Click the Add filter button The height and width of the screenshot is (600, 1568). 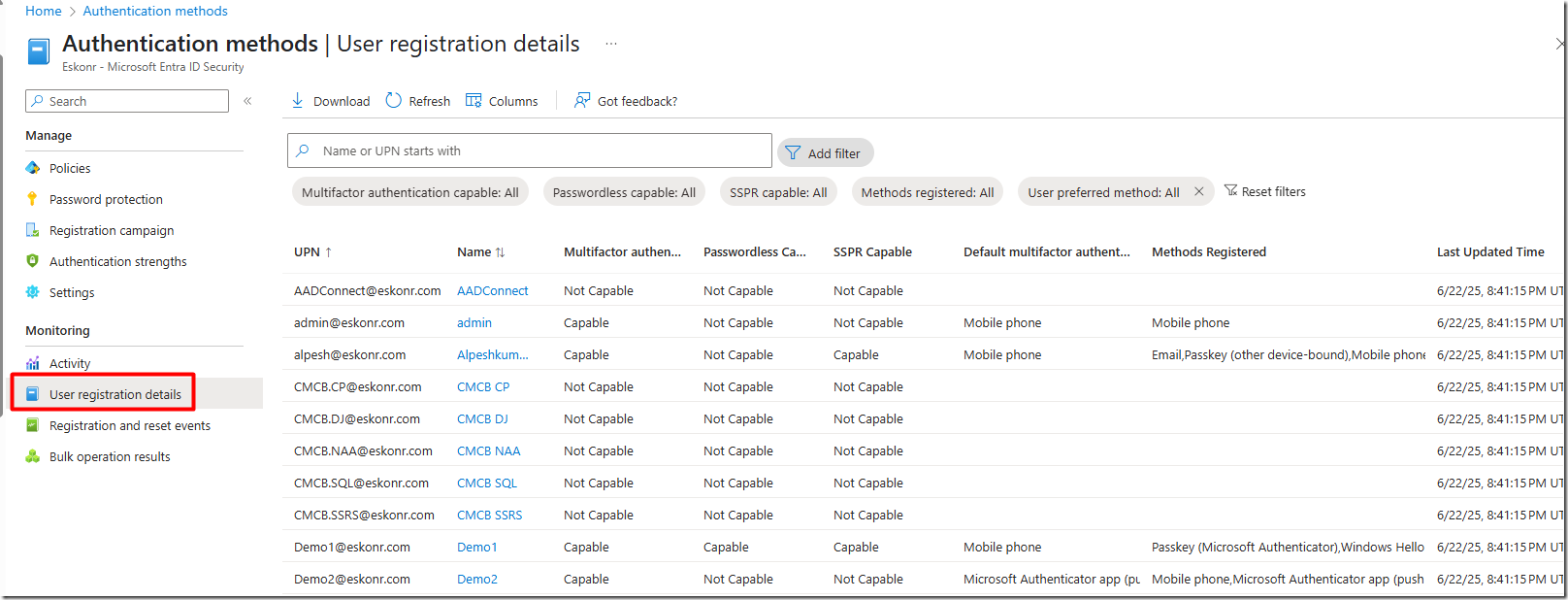(825, 153)
